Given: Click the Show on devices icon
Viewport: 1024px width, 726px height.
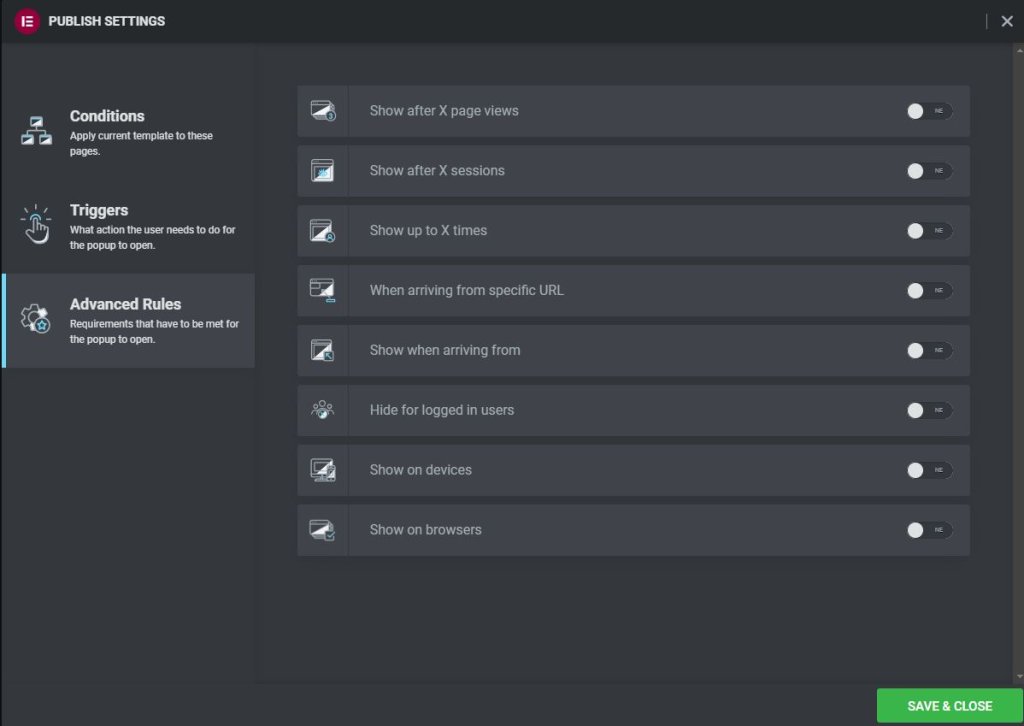Looking at the screenshot, I should tap(322, 470).
